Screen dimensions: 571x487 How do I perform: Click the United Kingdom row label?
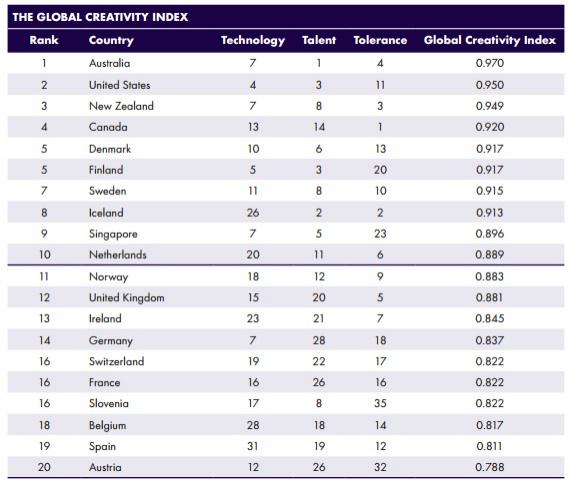[x=127, y=298]
